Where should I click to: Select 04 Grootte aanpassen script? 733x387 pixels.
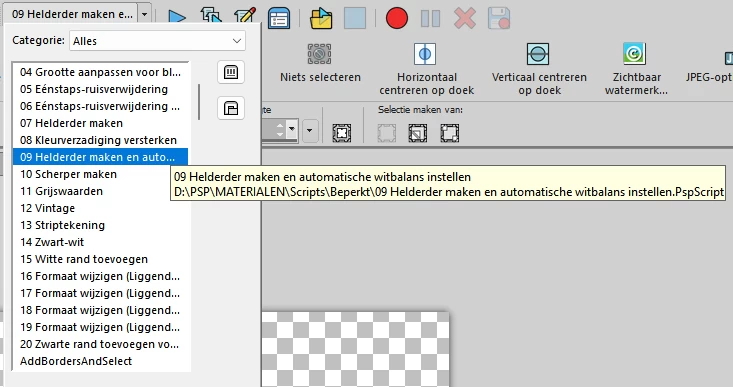pos(100,72)
